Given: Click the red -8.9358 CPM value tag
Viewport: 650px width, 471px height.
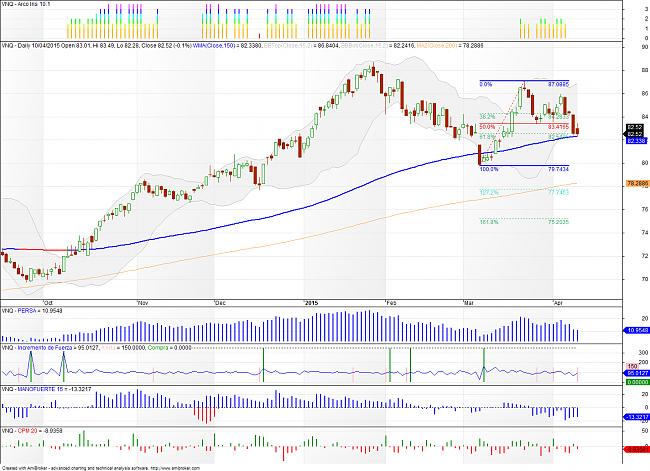Looking at the screenshot, I should tap(637, 449).
